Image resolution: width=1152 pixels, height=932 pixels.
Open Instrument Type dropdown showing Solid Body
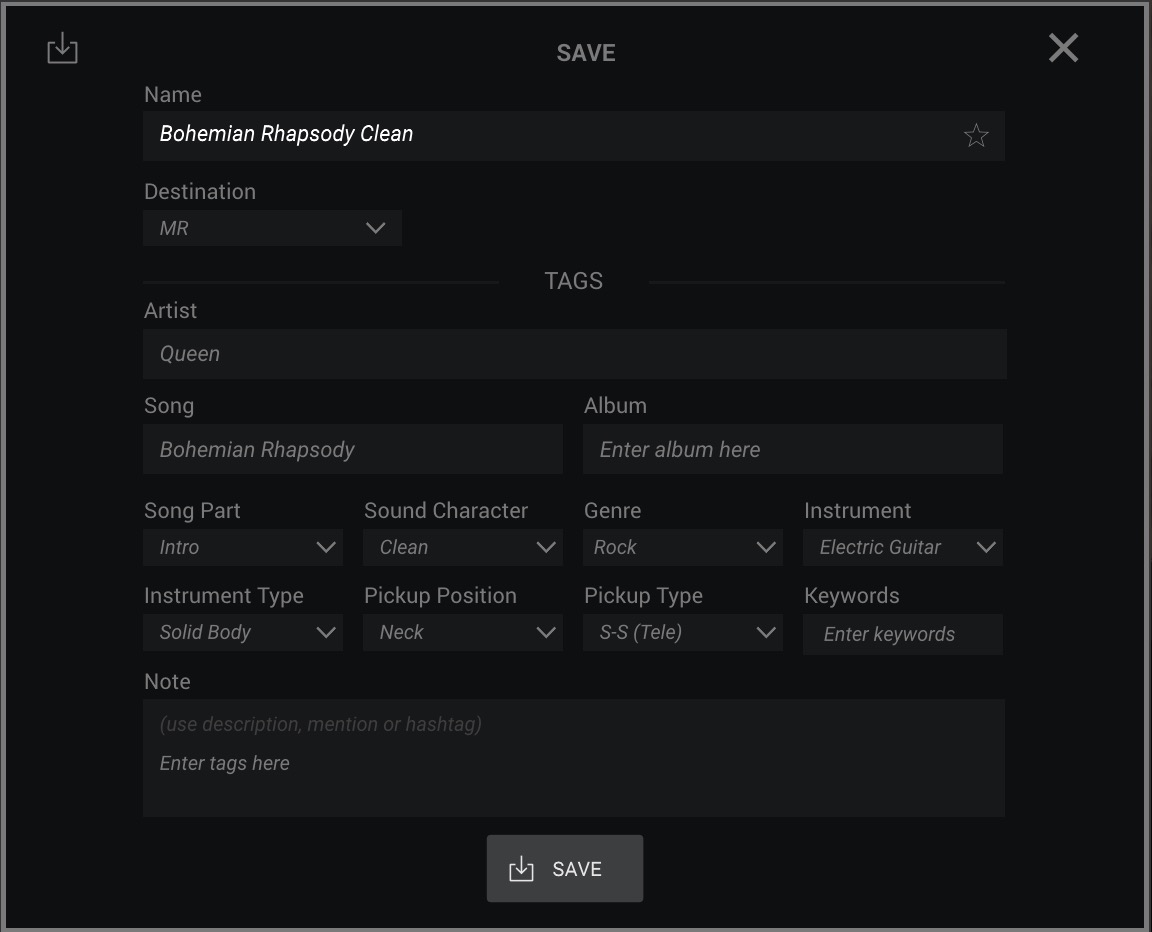click(x=243, y=632)
